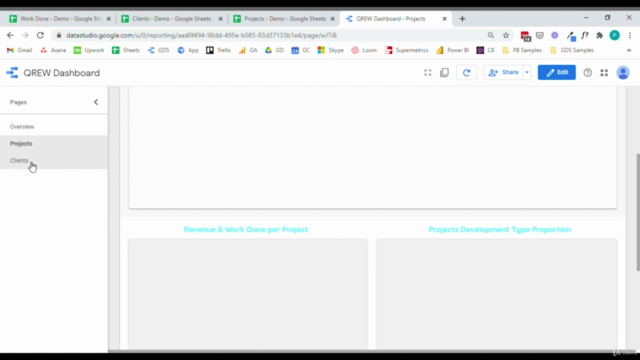Go forward in browser history

coord(25,36)
